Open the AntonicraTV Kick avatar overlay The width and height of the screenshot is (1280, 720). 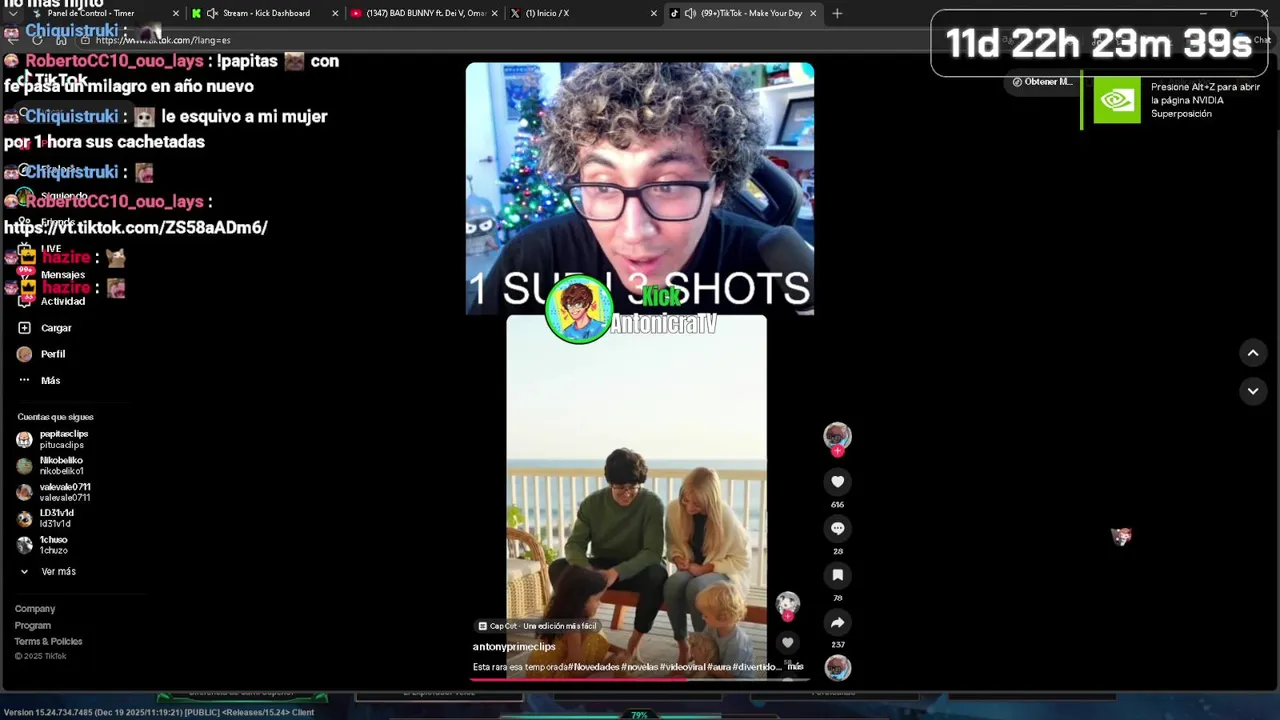578,309
